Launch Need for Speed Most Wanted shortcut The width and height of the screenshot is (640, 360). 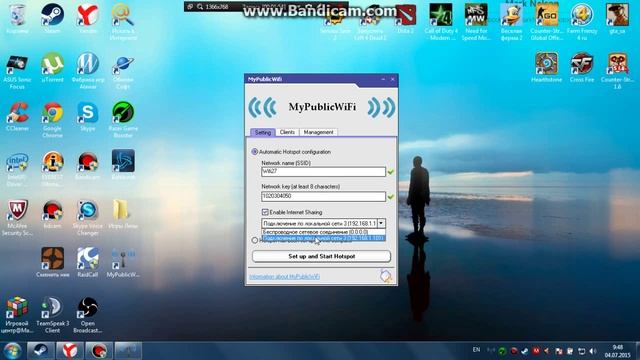[476, 21]
